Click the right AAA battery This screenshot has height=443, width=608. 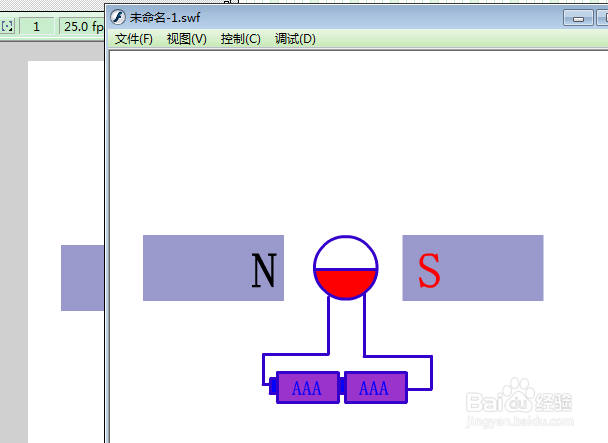pos(376,388)
